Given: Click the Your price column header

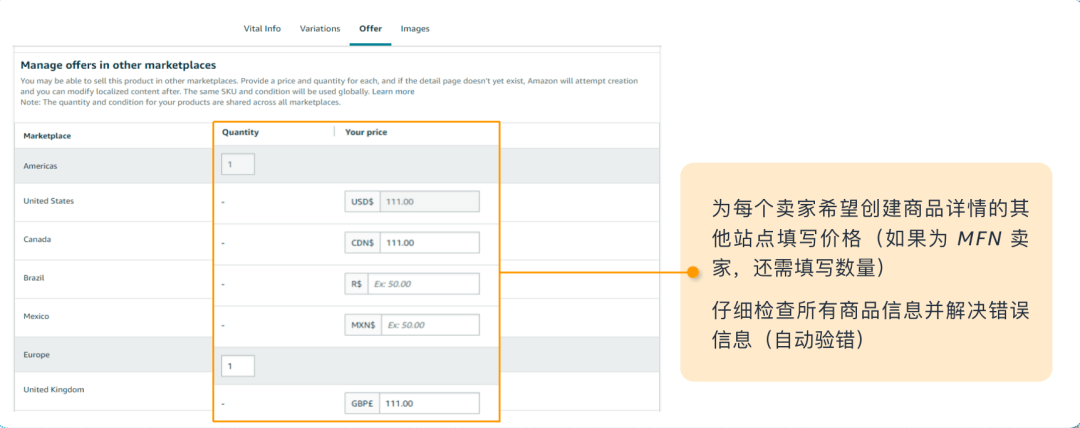Looking at the screenshot, I should (366, 132).
